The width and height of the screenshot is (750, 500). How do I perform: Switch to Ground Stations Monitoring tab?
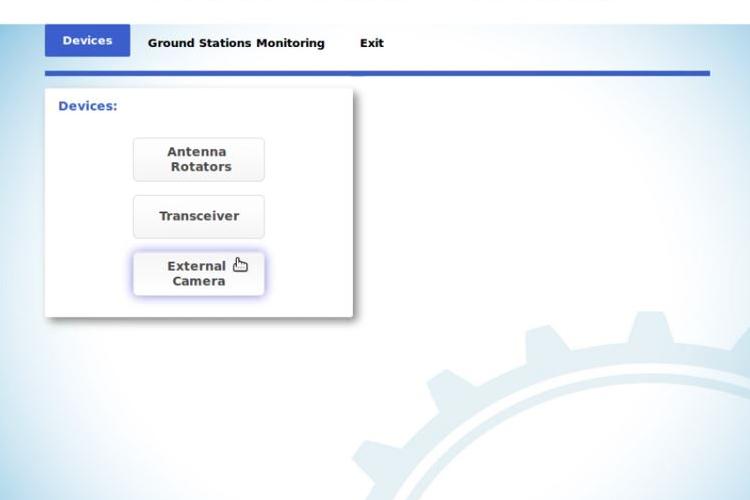tap(236, 43)
